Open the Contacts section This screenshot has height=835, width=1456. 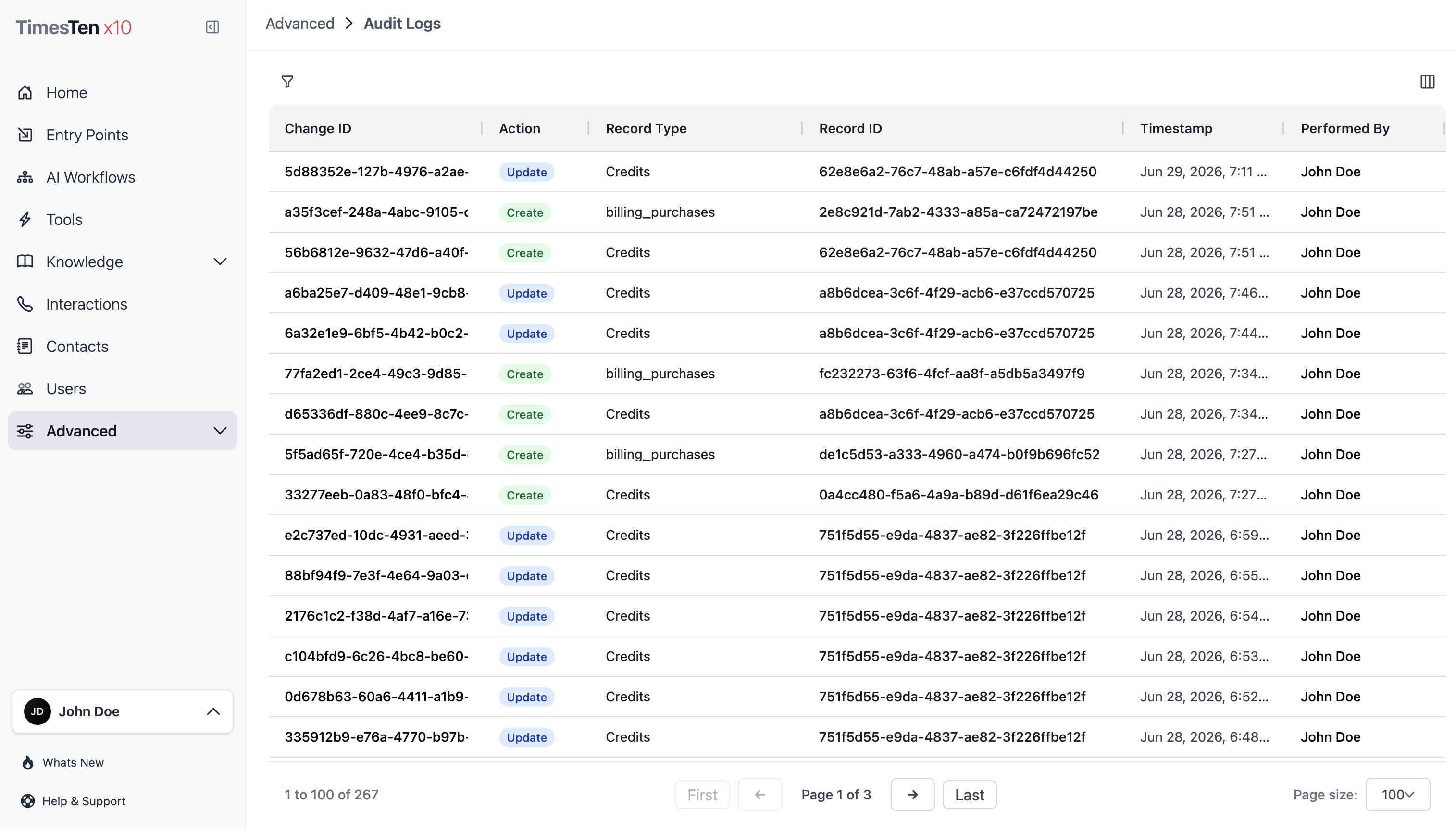122,347
